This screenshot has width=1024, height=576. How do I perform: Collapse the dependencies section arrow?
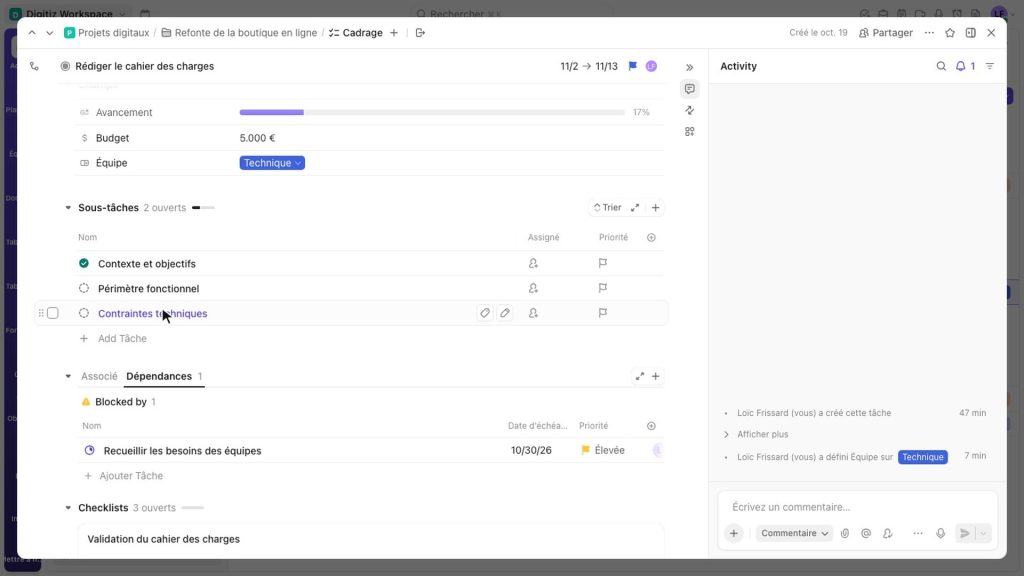68,376
